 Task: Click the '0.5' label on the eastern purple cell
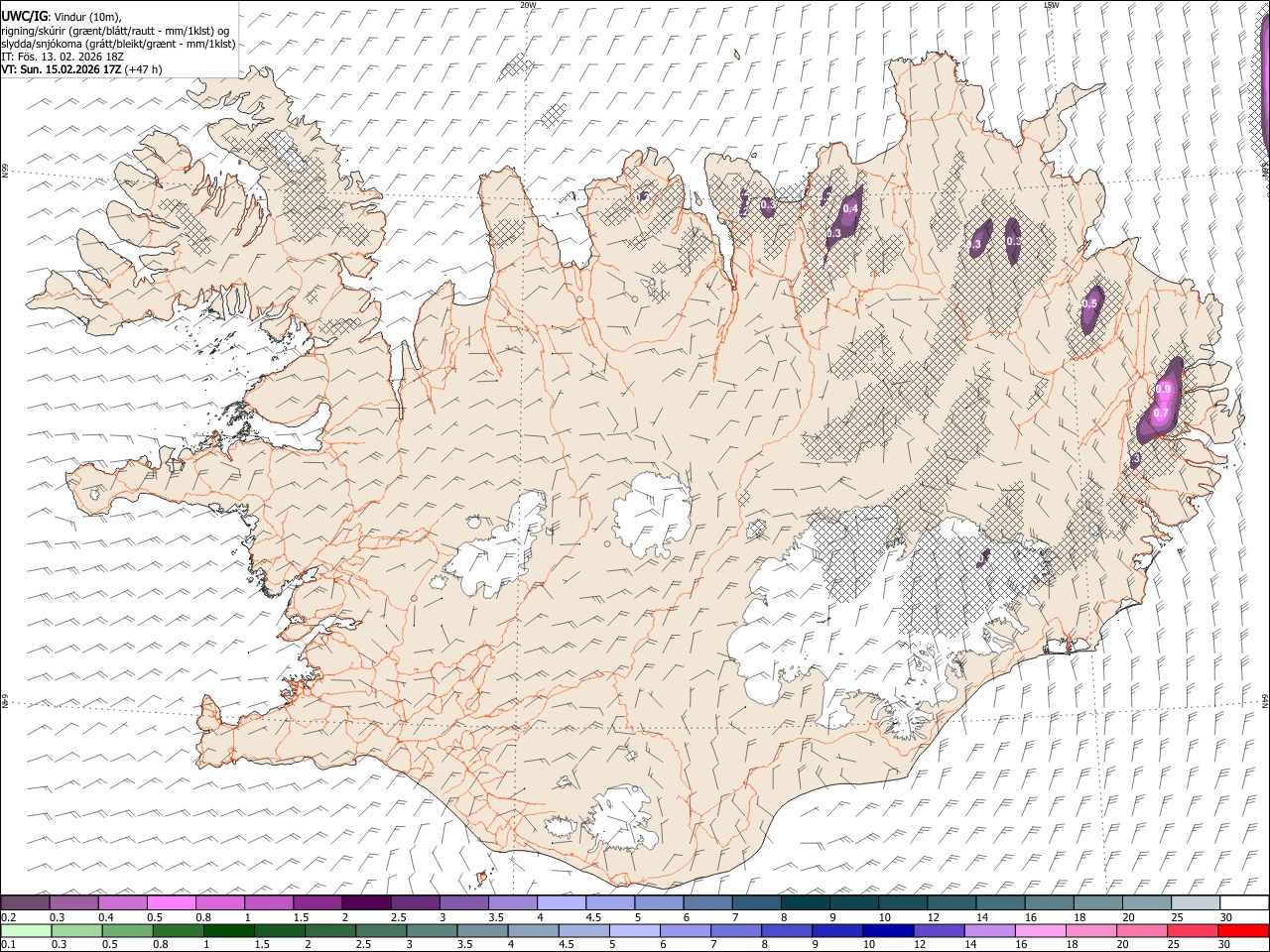point(1089,303)
